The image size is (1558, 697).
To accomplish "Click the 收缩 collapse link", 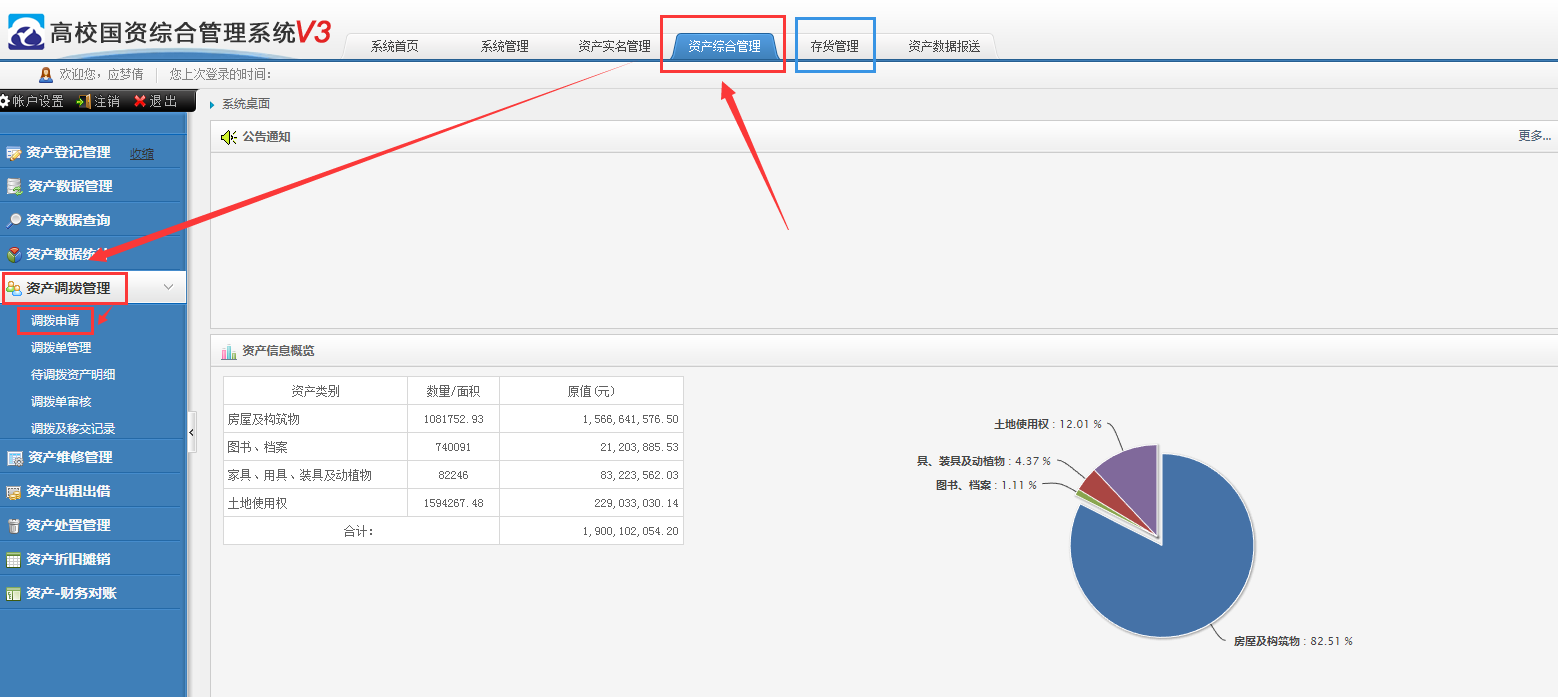I will pyautogui.click(x=142, y=154).
